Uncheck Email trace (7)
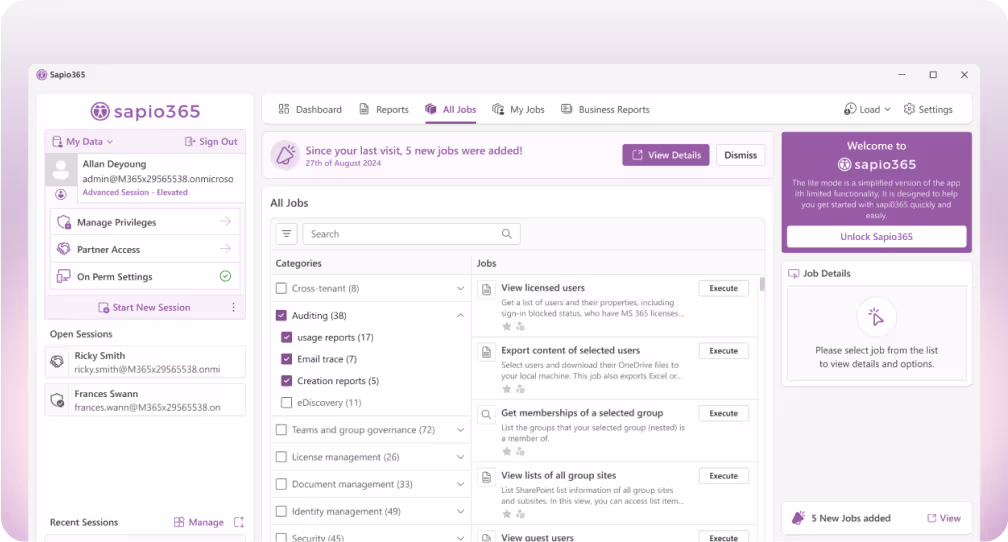This screenshot has width=1008, height=542. pyautogui.click(x=287, y=359)
